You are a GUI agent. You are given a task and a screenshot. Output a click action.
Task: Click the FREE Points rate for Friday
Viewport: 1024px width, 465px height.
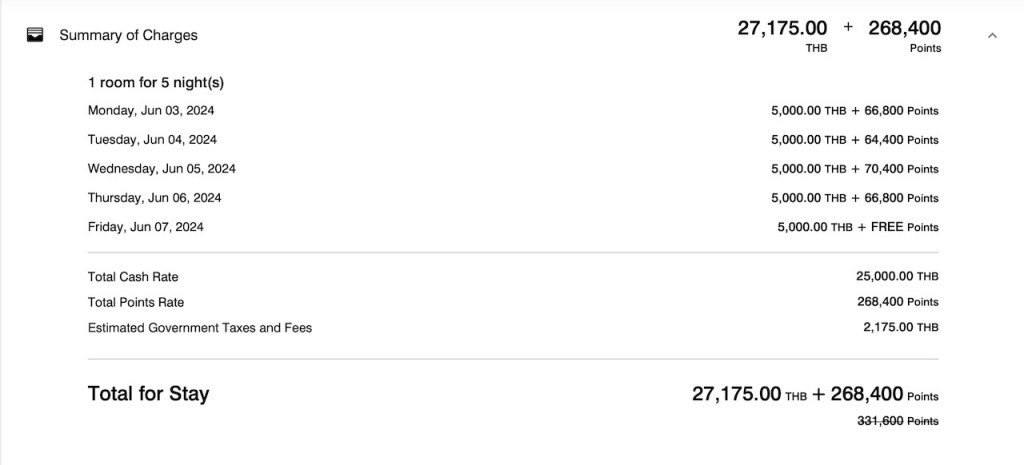(904, 227)
